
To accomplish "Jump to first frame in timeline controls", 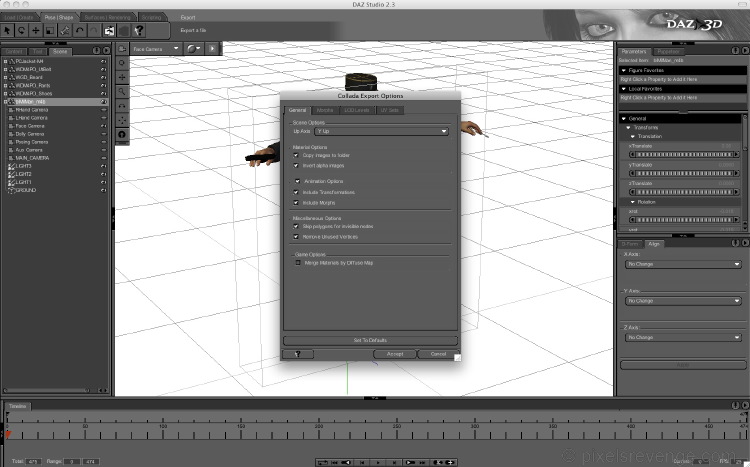I will pyautogui.click(x=335, y=463).
